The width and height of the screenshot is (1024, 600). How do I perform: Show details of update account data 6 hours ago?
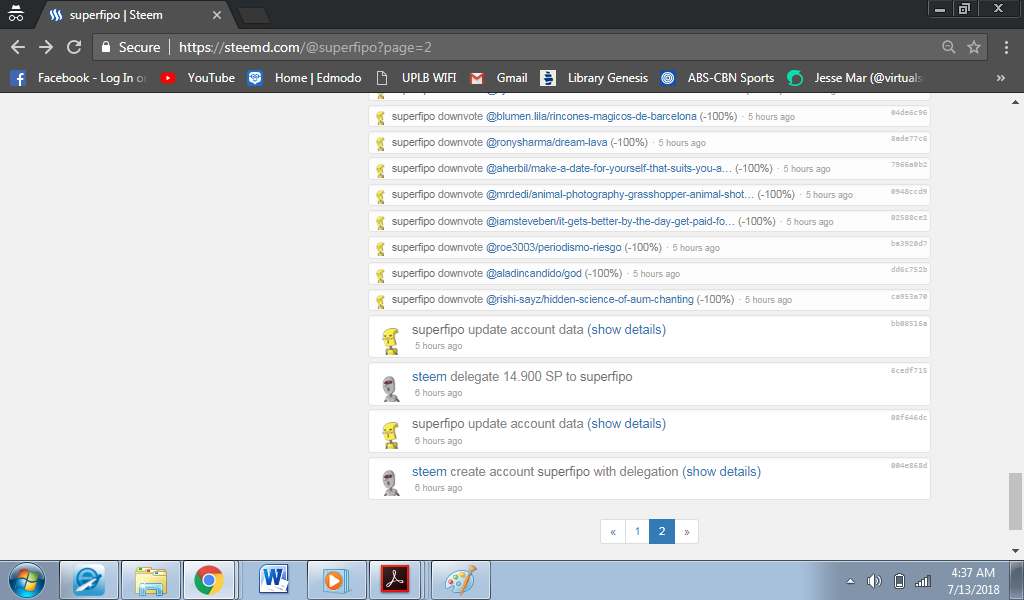626,424
